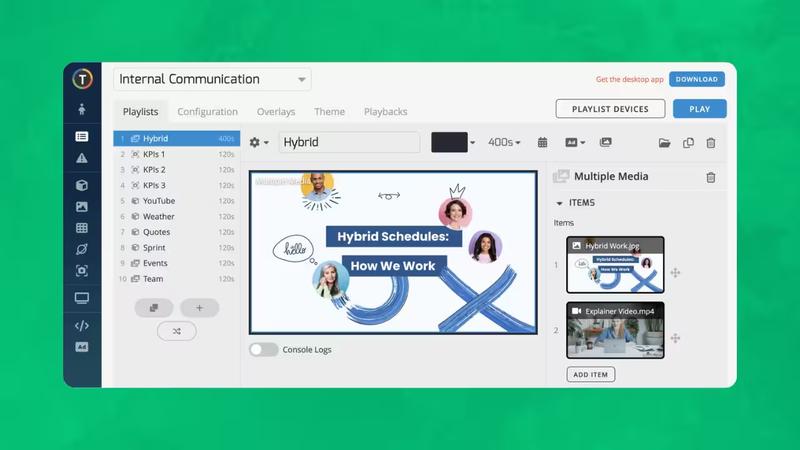Click the dark background color swatch
This screenshot has height=450, width=800.
pyautogui.click(x=449, y=142)
